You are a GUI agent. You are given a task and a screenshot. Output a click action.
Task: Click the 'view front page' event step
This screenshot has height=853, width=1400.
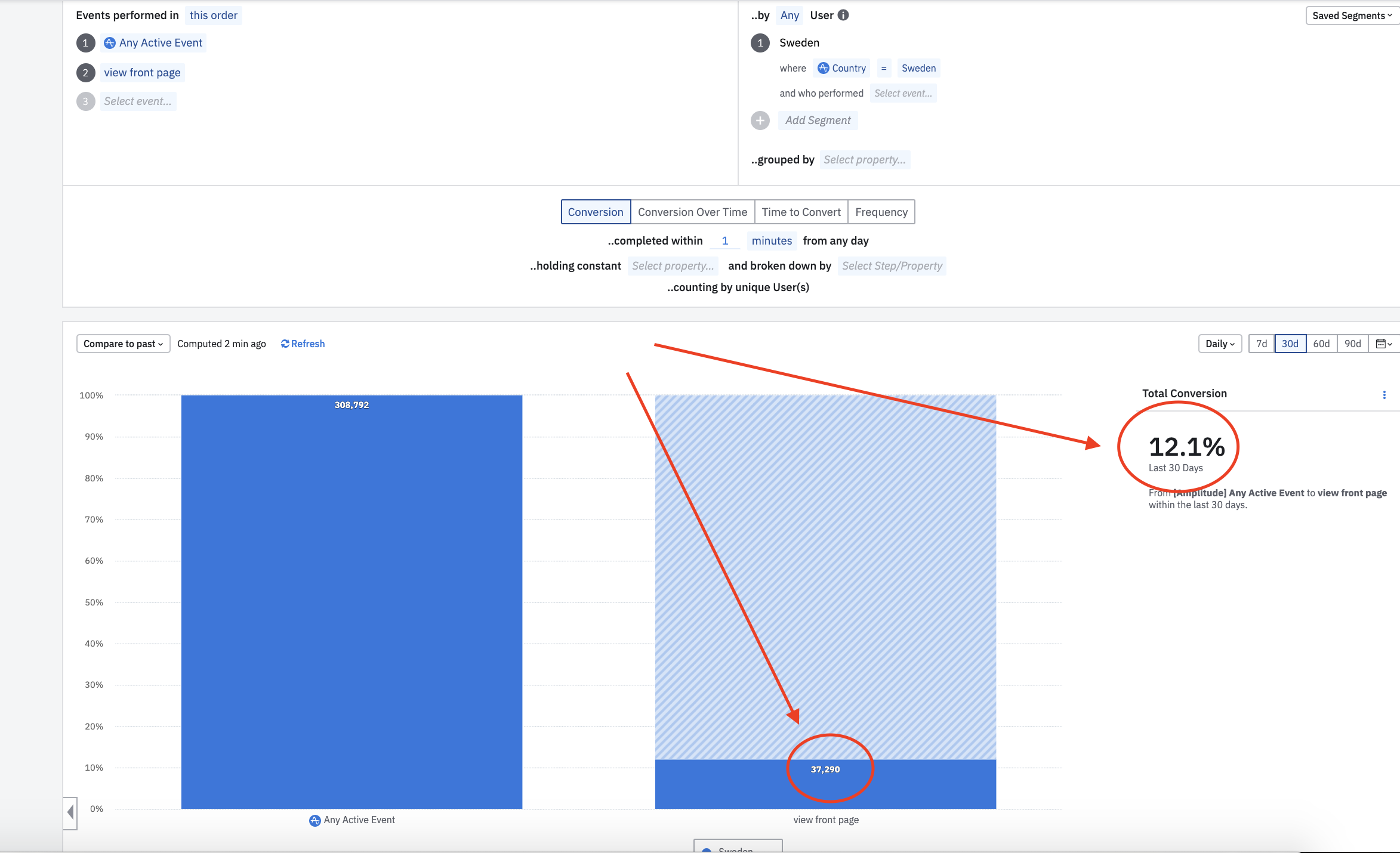[142, 73]
